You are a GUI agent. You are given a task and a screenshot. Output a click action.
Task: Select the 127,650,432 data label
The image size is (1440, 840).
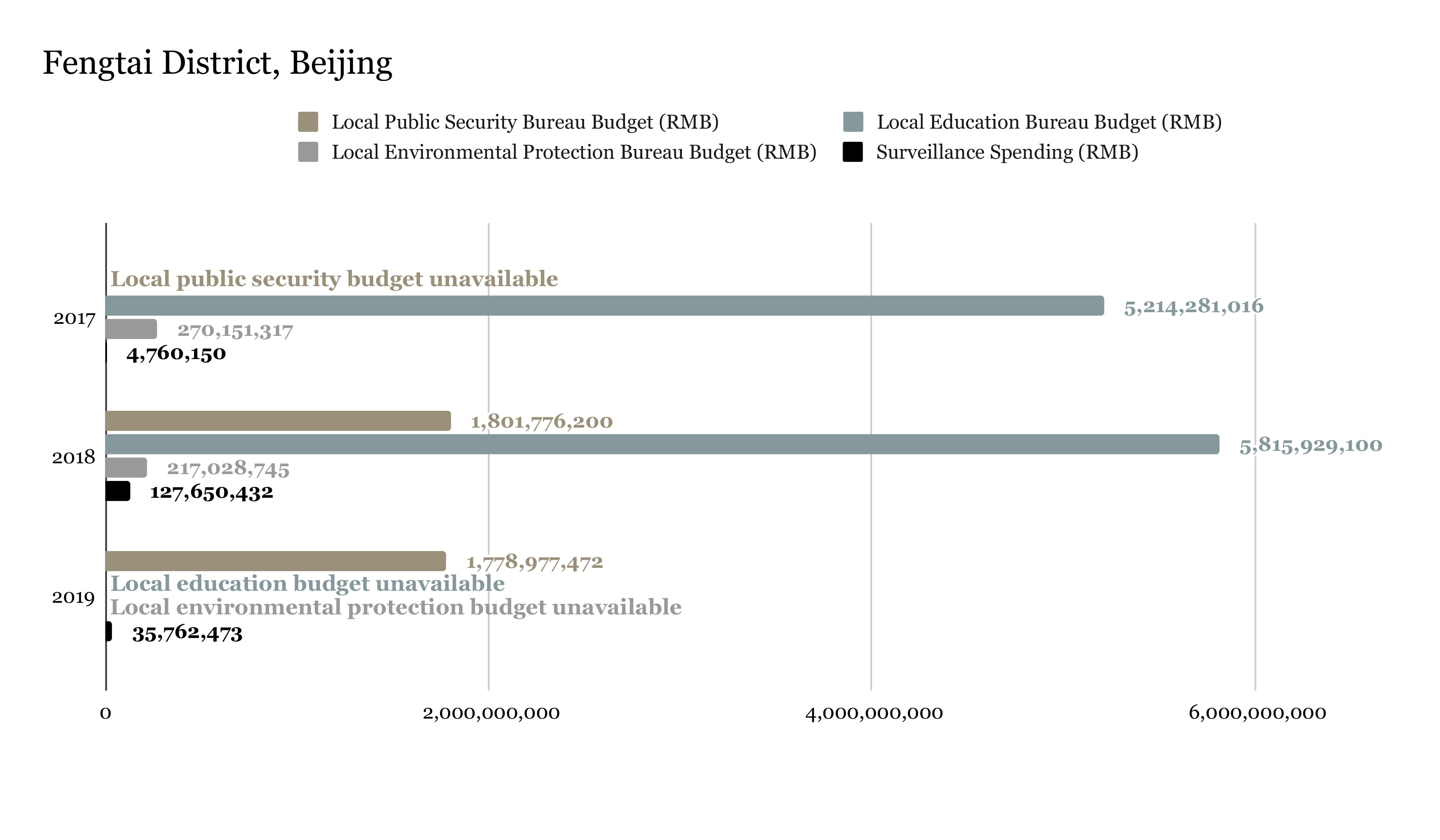(211, 491)
